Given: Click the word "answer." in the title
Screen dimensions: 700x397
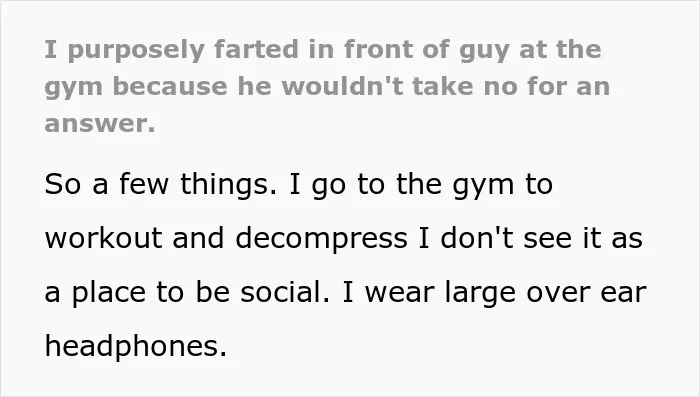Looking at the screenshot, I should [100, 124].
